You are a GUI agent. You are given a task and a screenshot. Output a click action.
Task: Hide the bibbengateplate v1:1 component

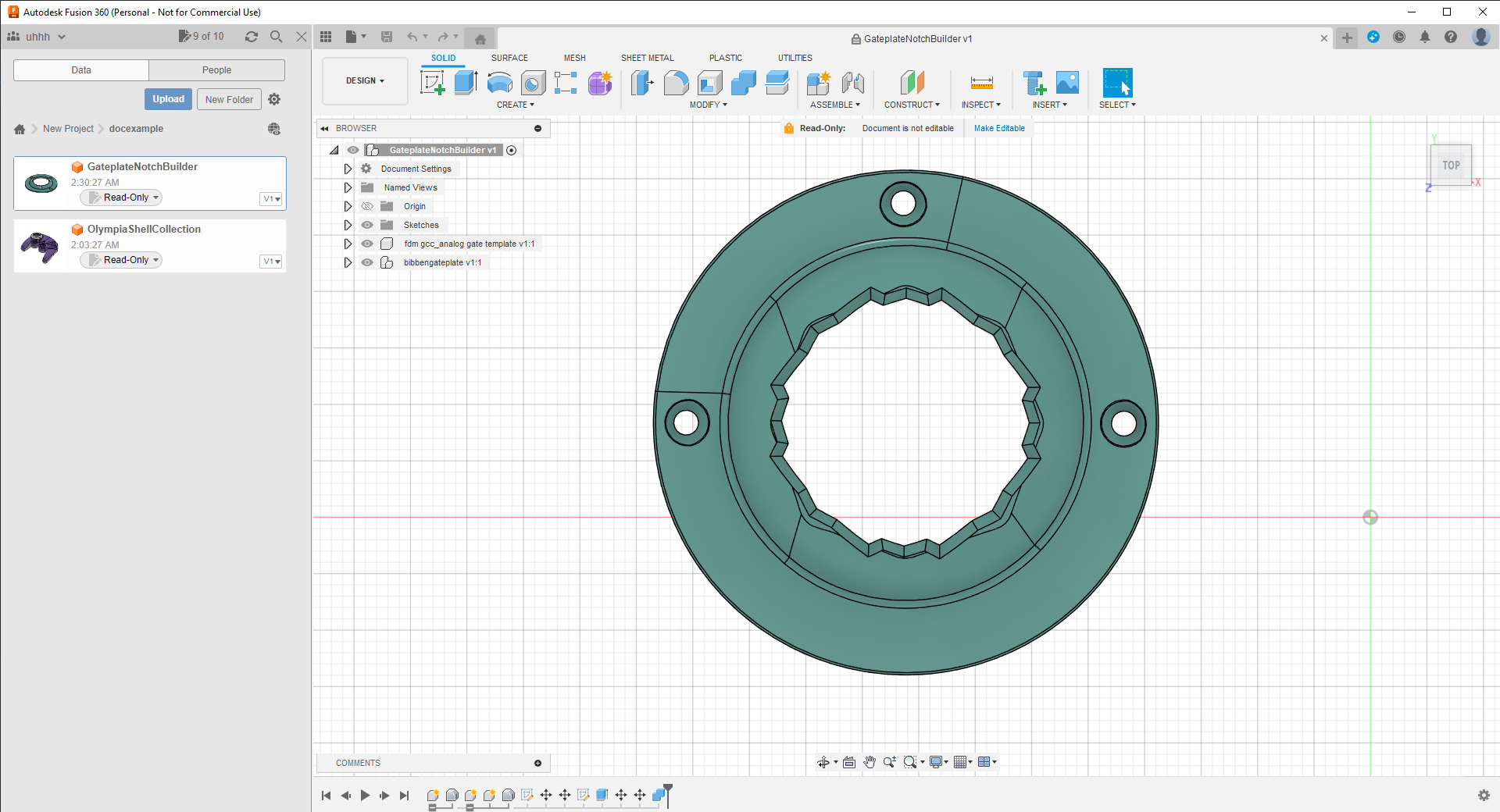[367, 262]
